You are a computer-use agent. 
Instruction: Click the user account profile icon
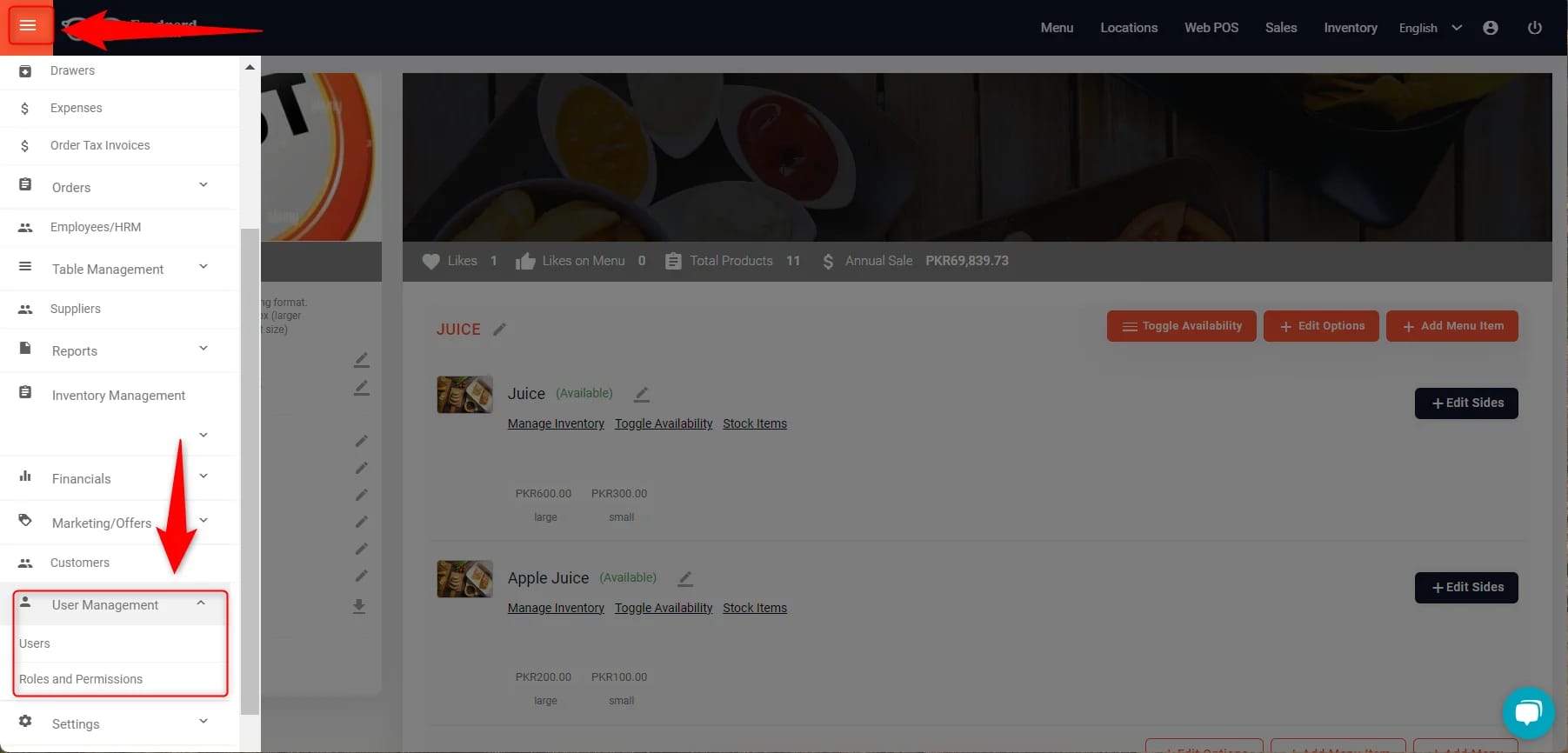coord(1490,28)
